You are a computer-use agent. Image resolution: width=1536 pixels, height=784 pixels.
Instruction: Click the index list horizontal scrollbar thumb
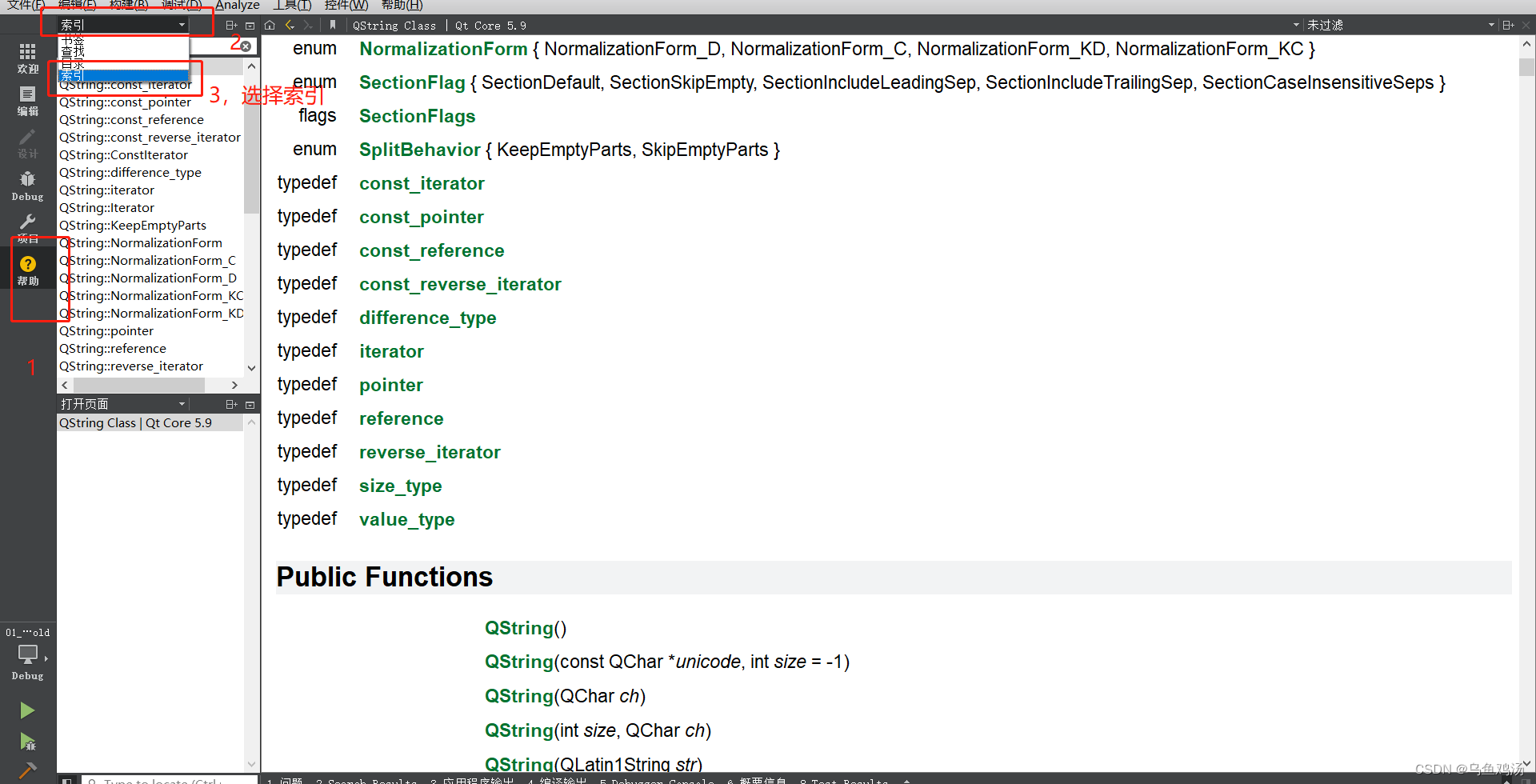[x=139, y=386]
